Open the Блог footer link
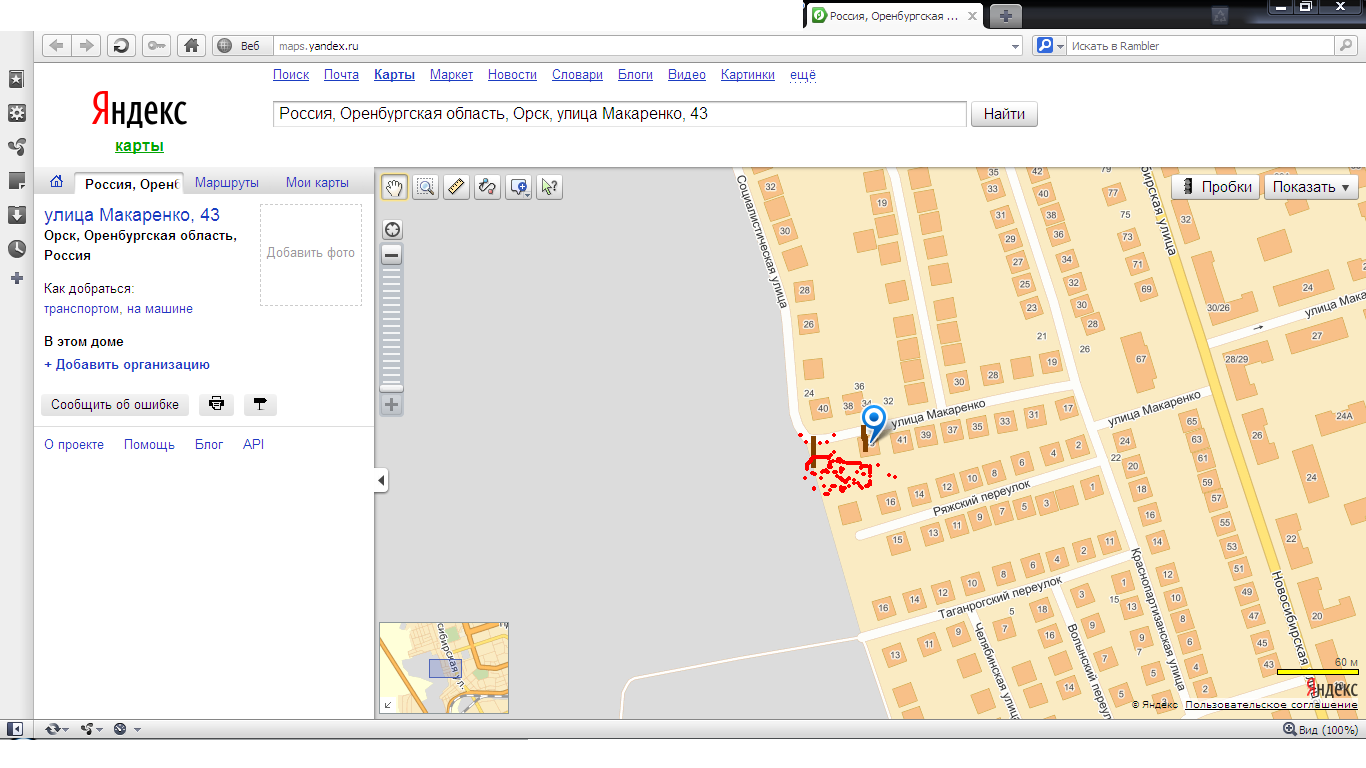 (209, 445)
